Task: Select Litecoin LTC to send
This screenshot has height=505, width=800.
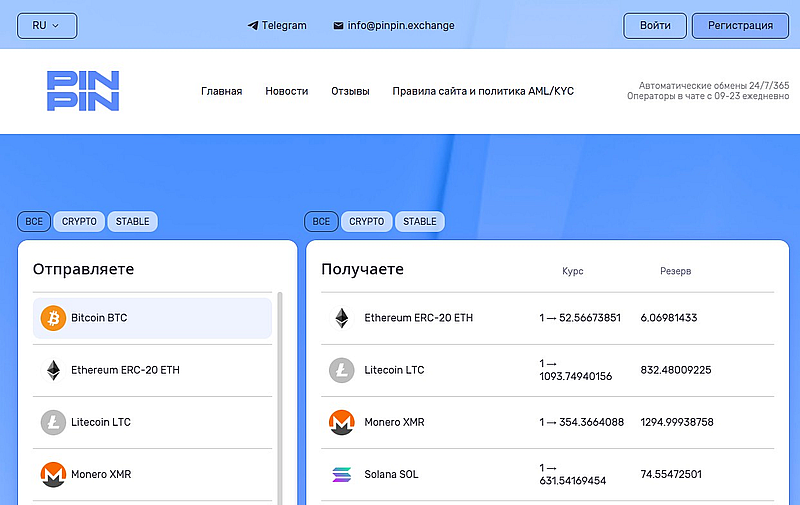Action: point(152,422)
